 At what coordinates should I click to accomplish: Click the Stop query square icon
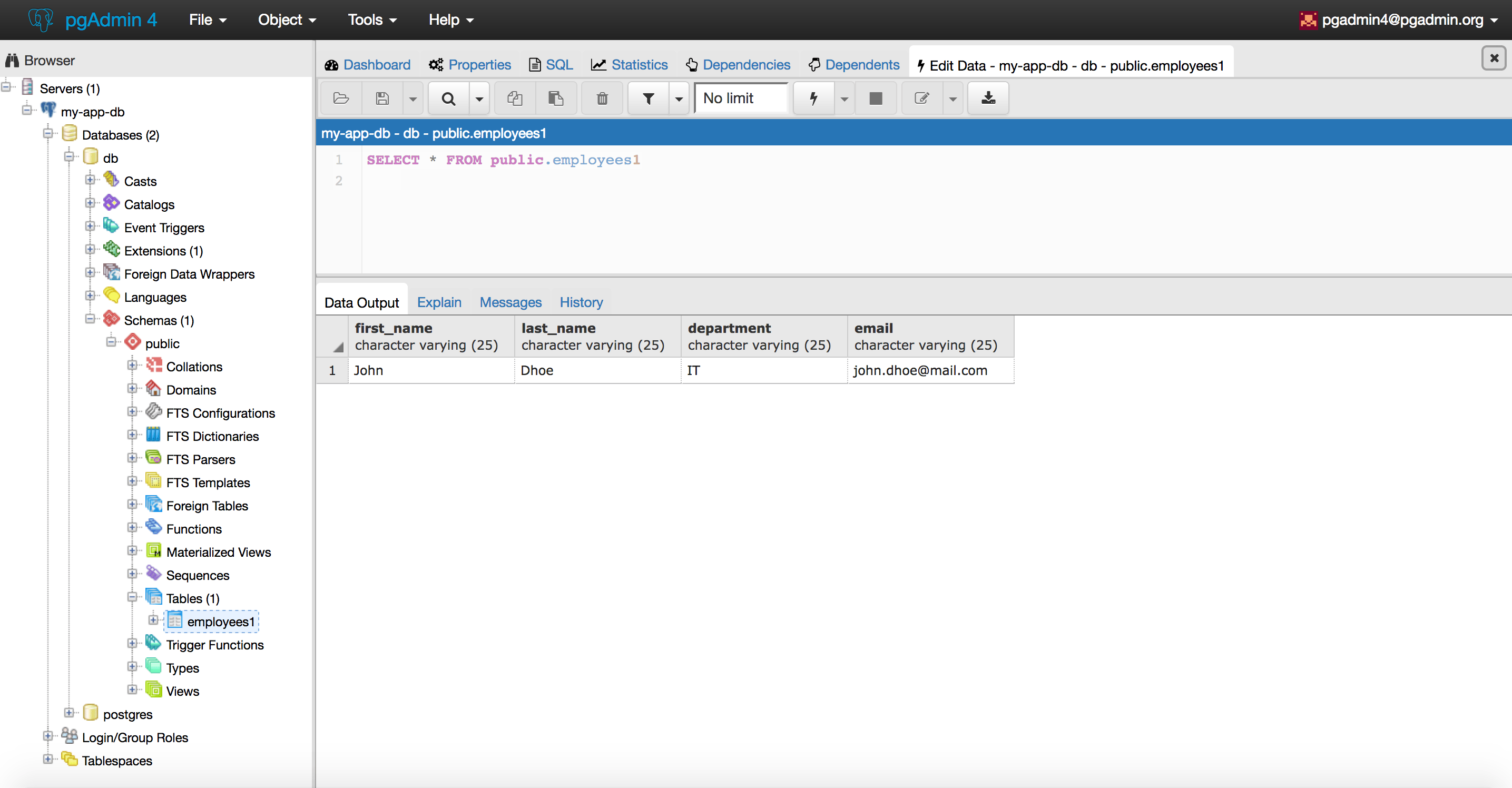(876, 98)
